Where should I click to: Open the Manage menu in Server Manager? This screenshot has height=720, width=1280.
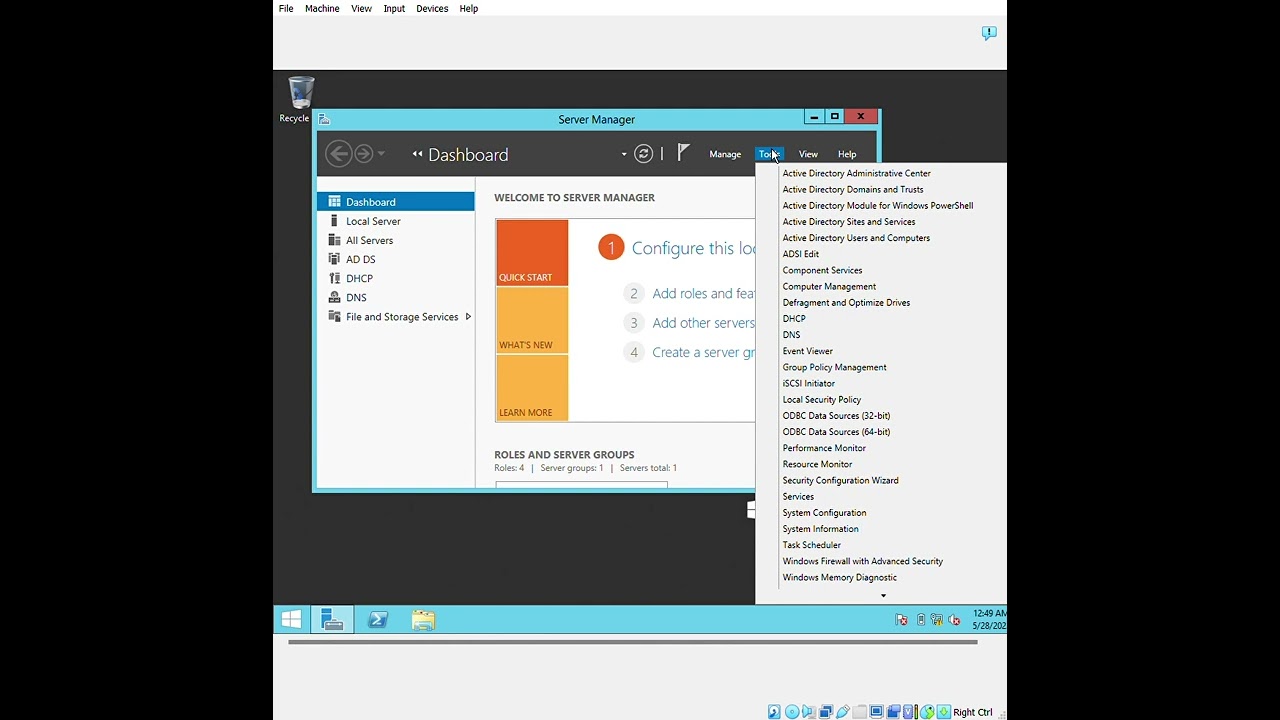pos(725,154)
